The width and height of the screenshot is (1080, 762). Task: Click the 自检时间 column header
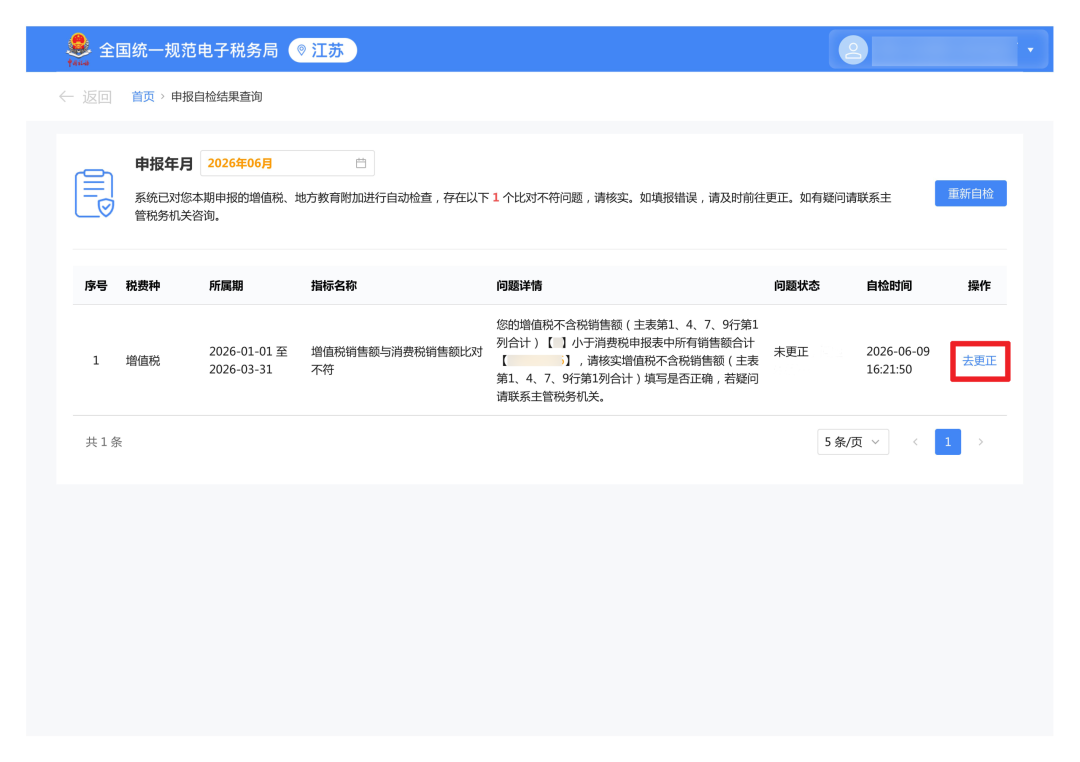tap(889, 286)
